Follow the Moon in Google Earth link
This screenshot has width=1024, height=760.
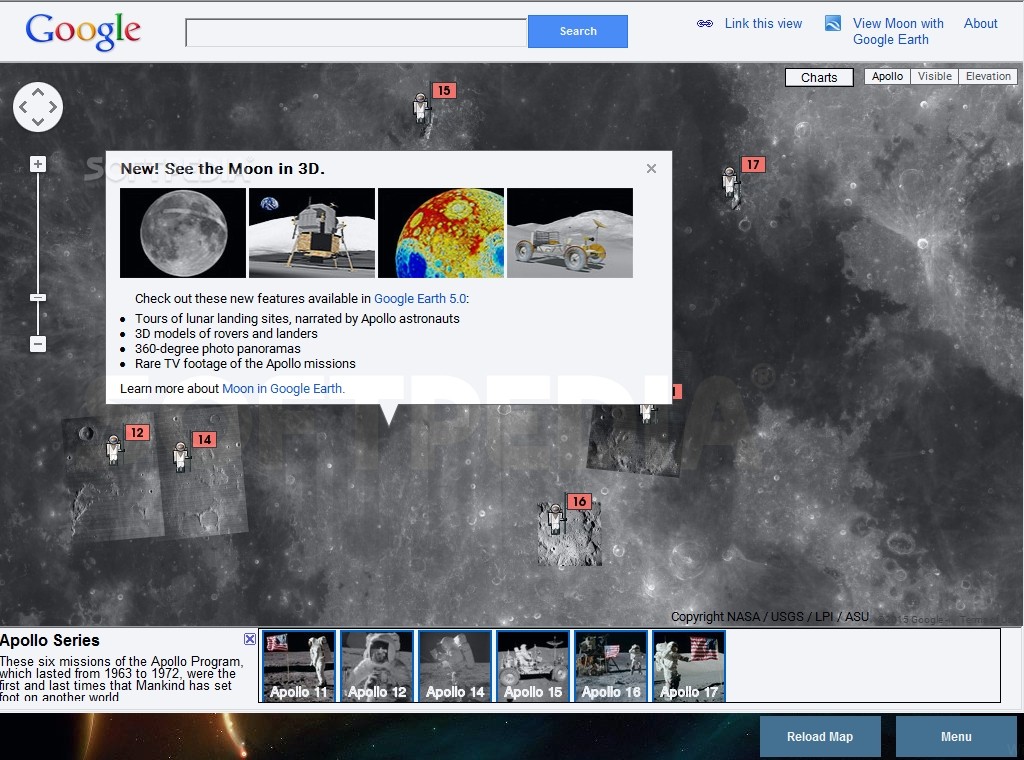283,388
